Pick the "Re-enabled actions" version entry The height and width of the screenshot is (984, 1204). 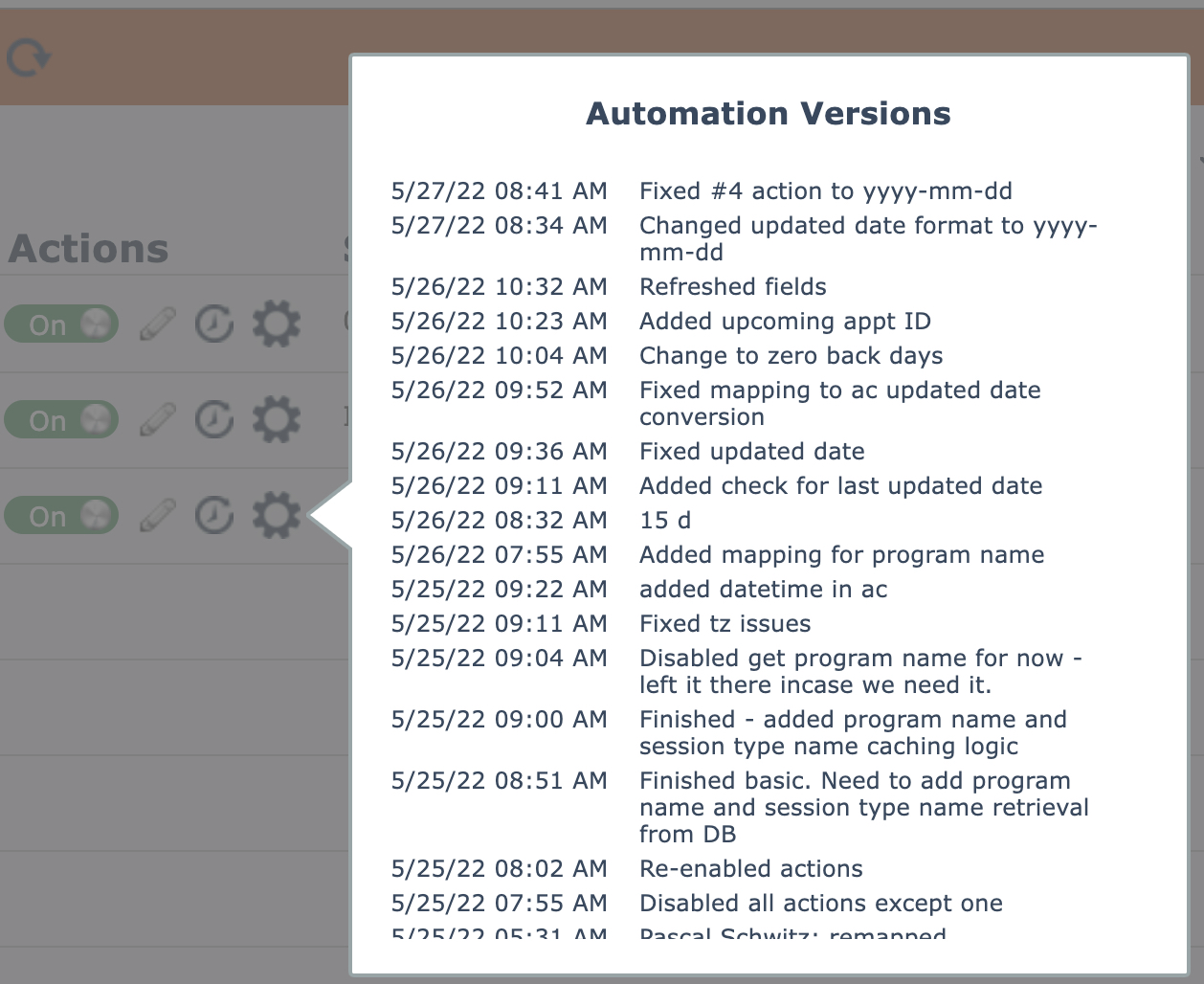(x=750, y=869)
